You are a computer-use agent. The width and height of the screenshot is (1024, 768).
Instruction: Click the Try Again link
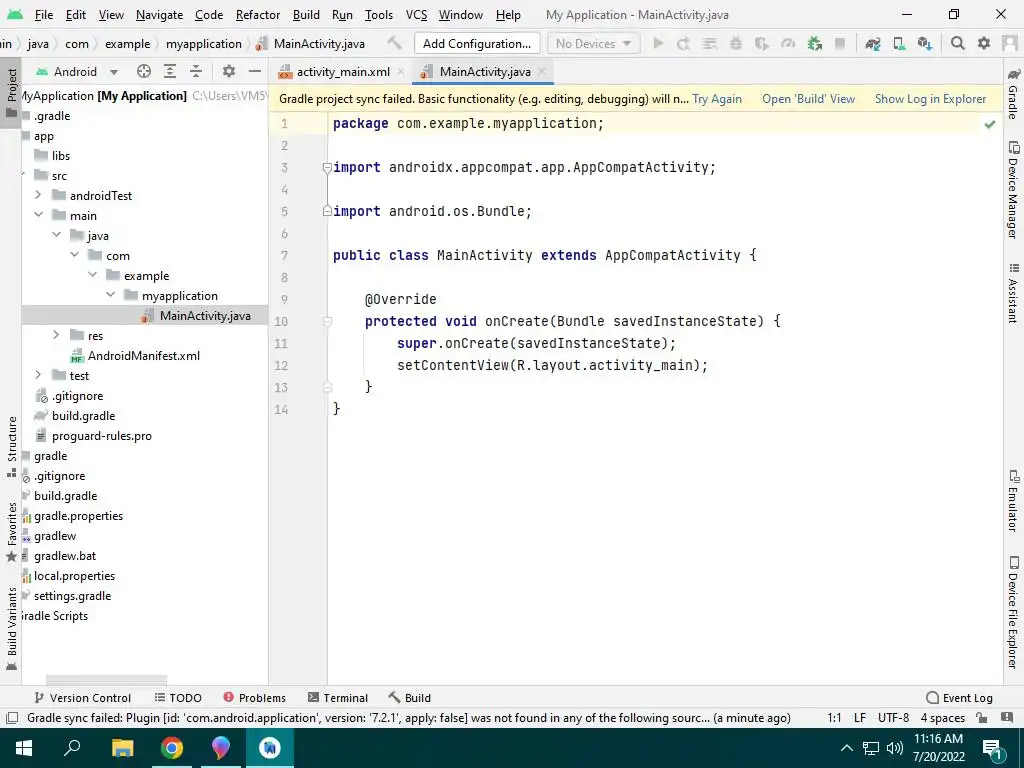tap(717, 99)
